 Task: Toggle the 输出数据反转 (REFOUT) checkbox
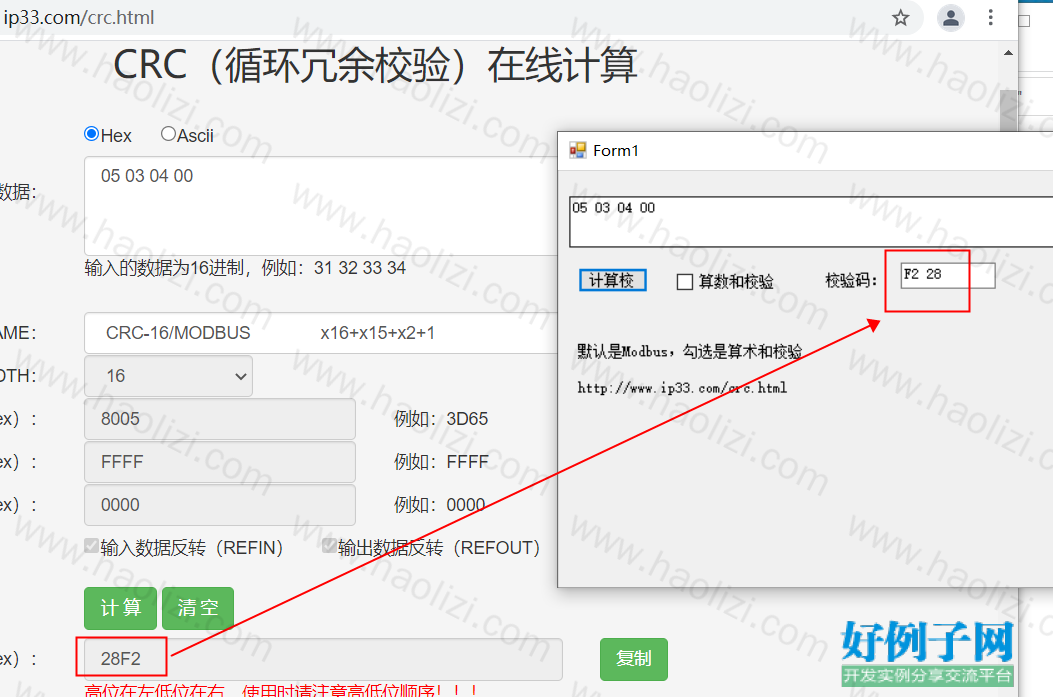tap(329, 546)
